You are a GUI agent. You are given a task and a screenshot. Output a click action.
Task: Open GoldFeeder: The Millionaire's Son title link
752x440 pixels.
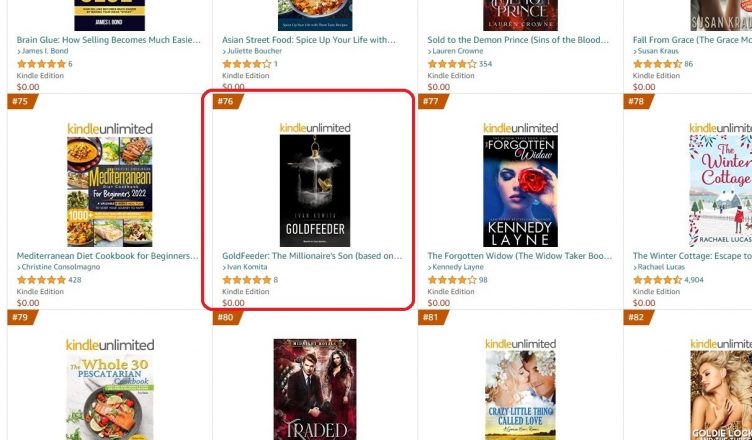tap(312, 256)
